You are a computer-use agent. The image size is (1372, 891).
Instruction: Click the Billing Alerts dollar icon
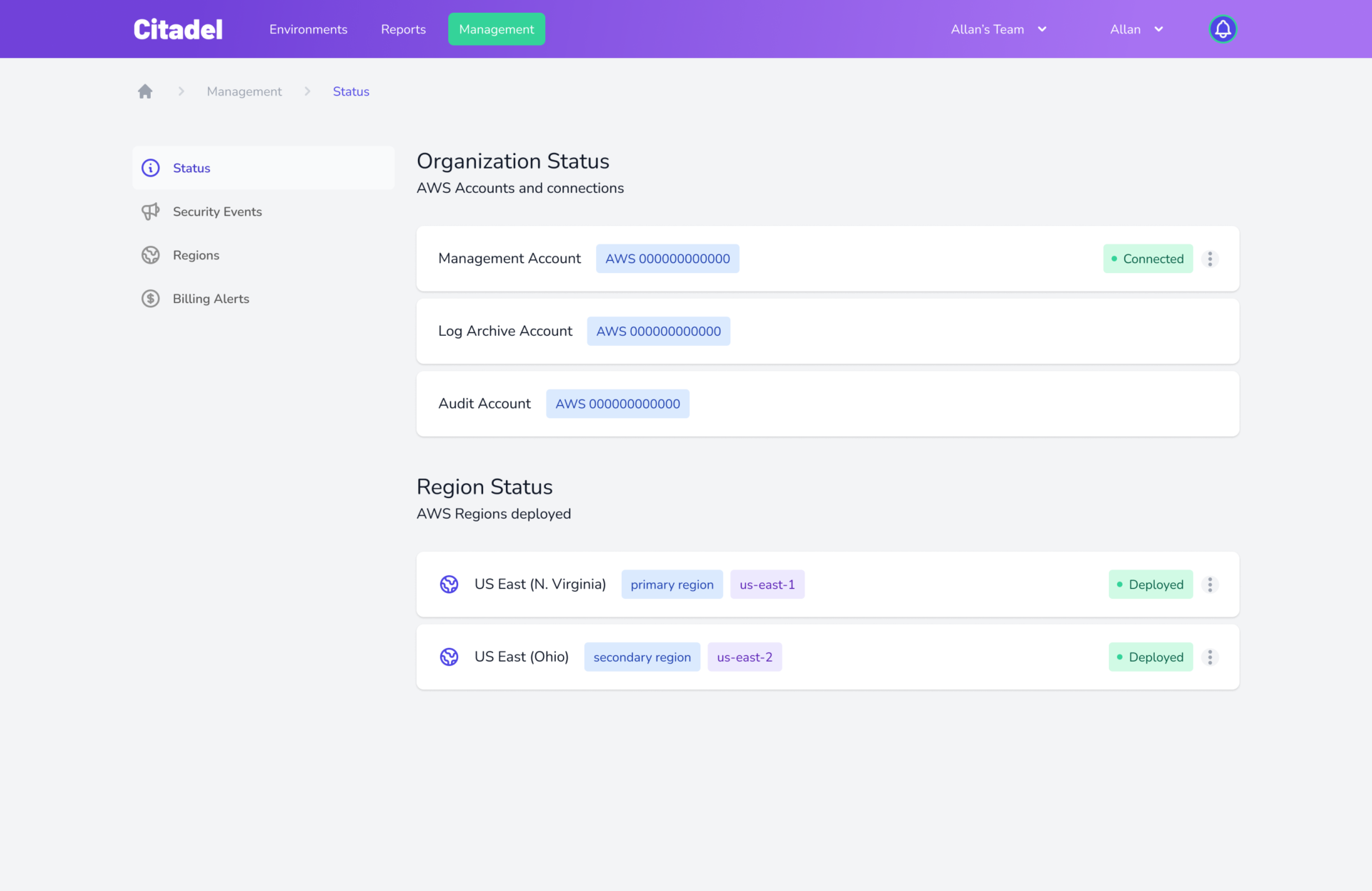click(150, 299)
